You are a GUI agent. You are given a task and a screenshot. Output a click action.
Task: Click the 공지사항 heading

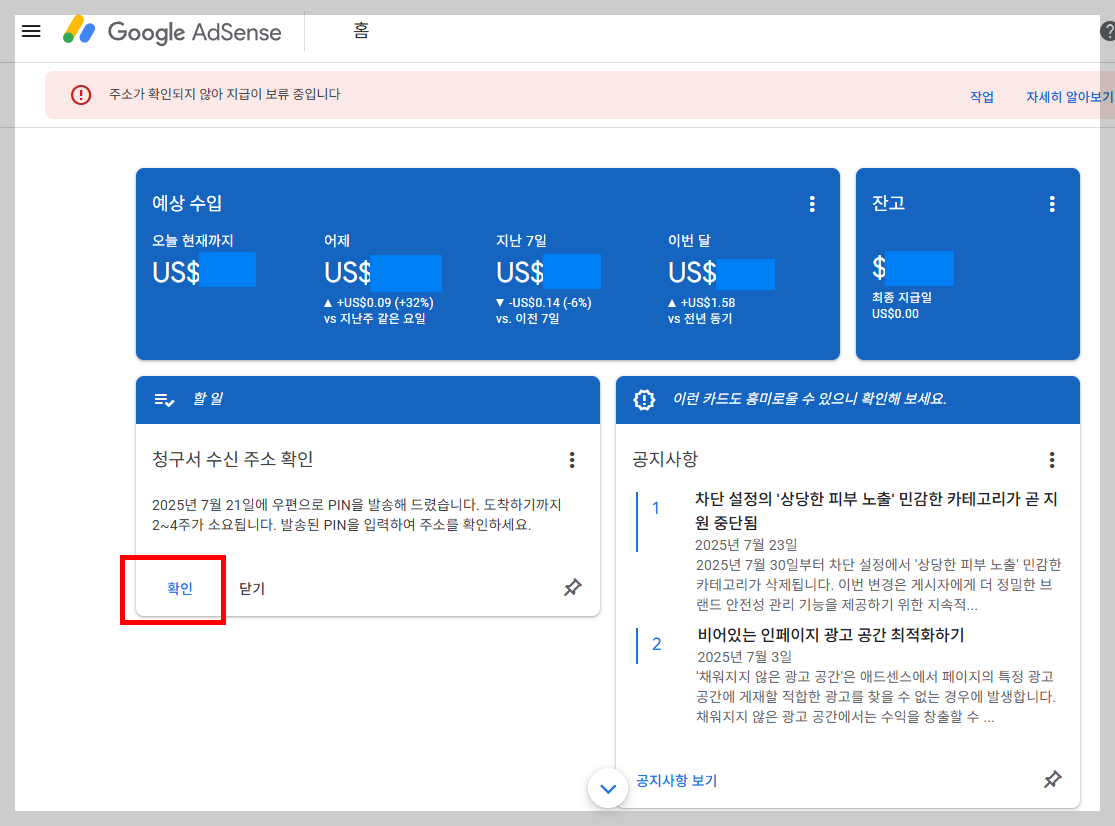click(665, 459)
